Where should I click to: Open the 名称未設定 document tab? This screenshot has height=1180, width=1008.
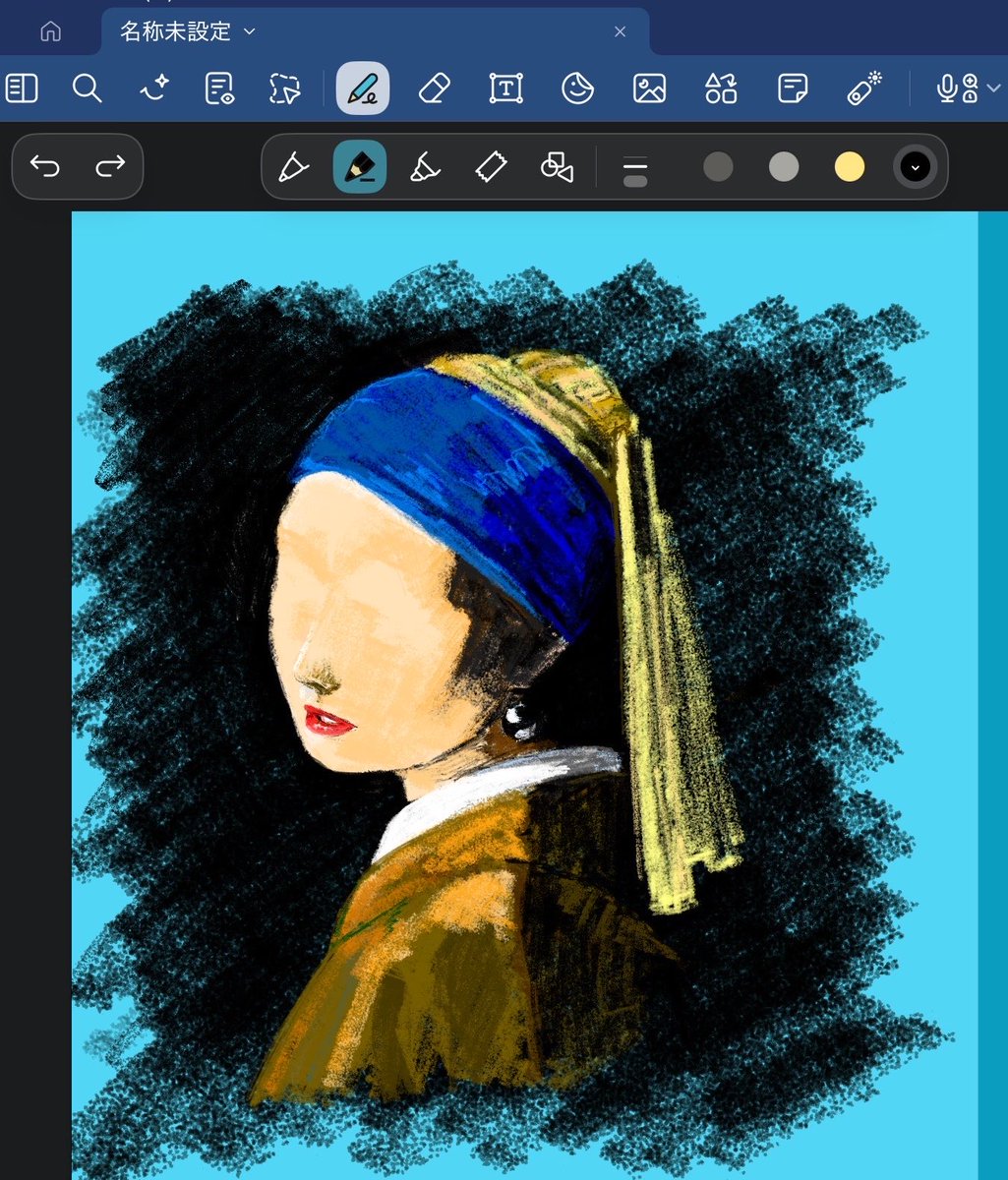(374, 31)
